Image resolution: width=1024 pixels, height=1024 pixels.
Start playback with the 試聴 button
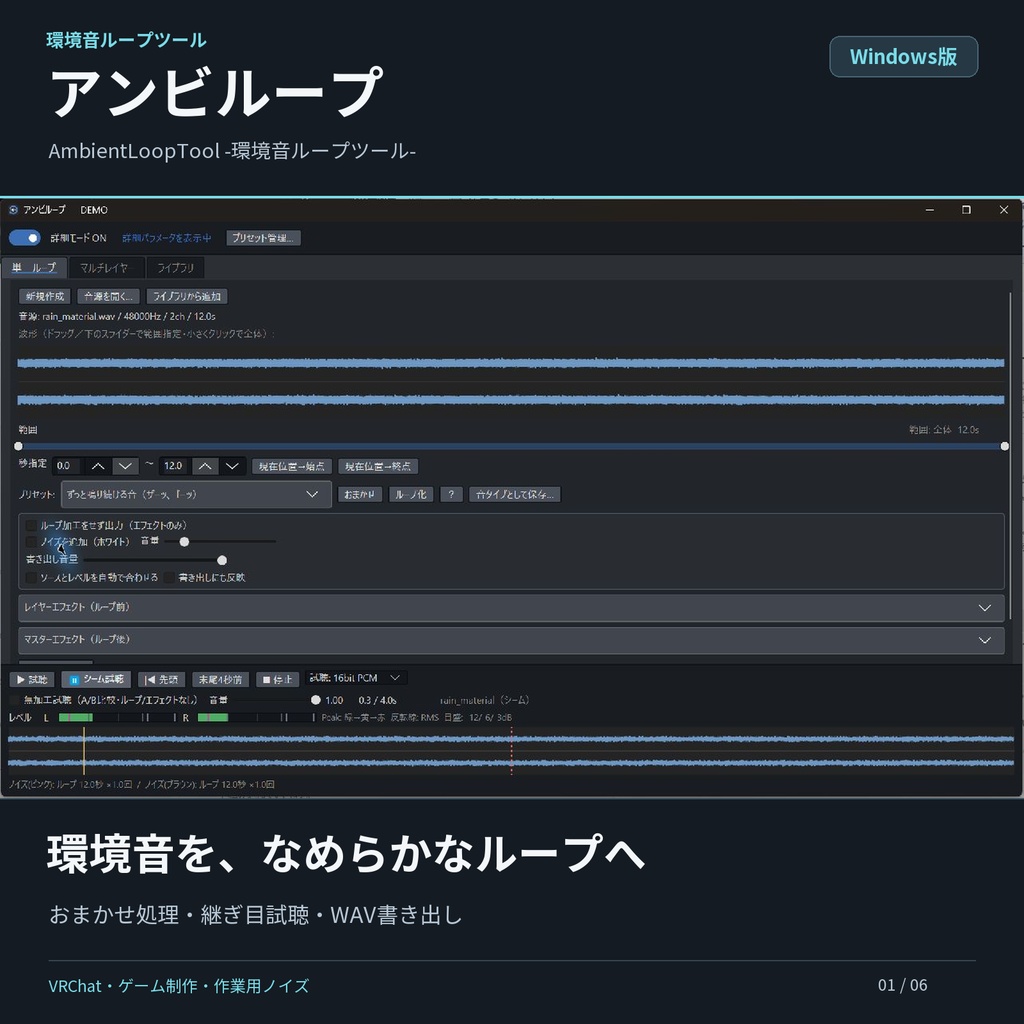coord(31,680)
